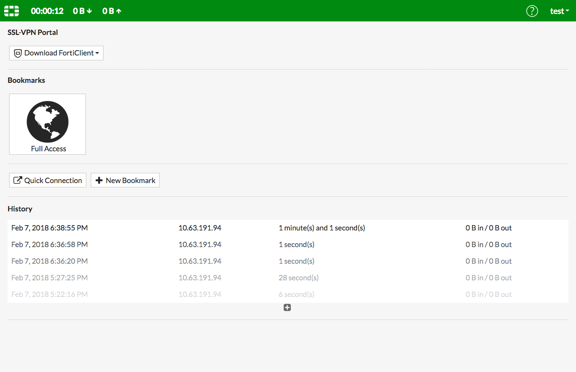576x372 pixels.
Task: Open the Download FortiClient dropdown
Action: [x=56, y=53]
